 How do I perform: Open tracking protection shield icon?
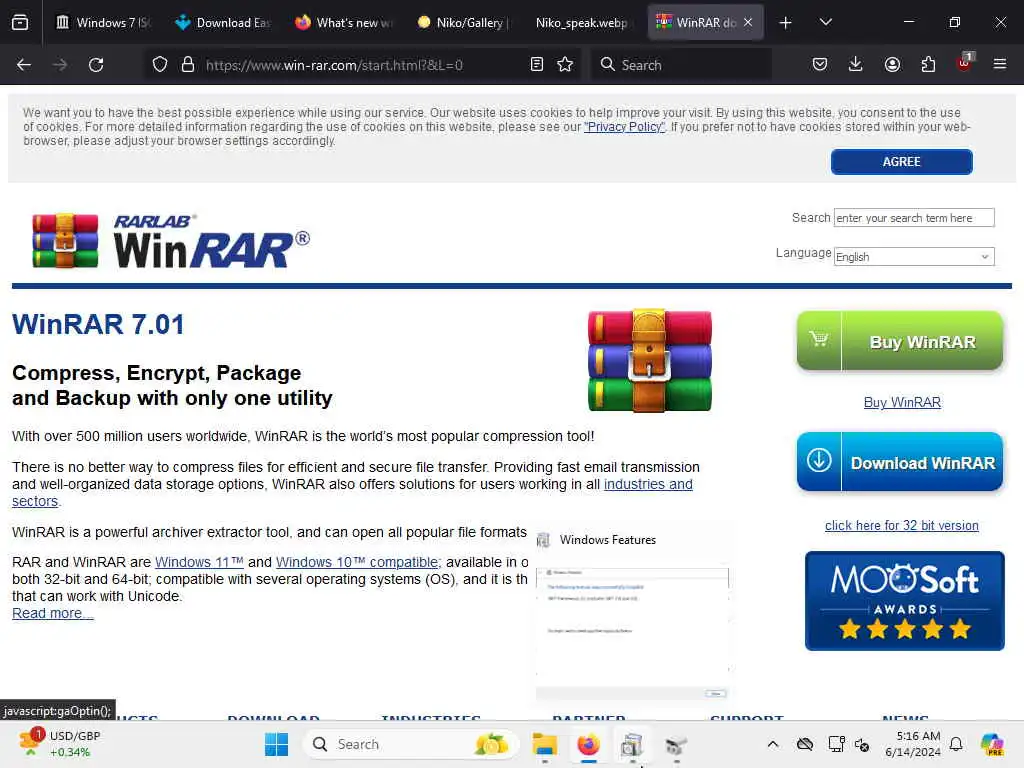coord(160,65)
